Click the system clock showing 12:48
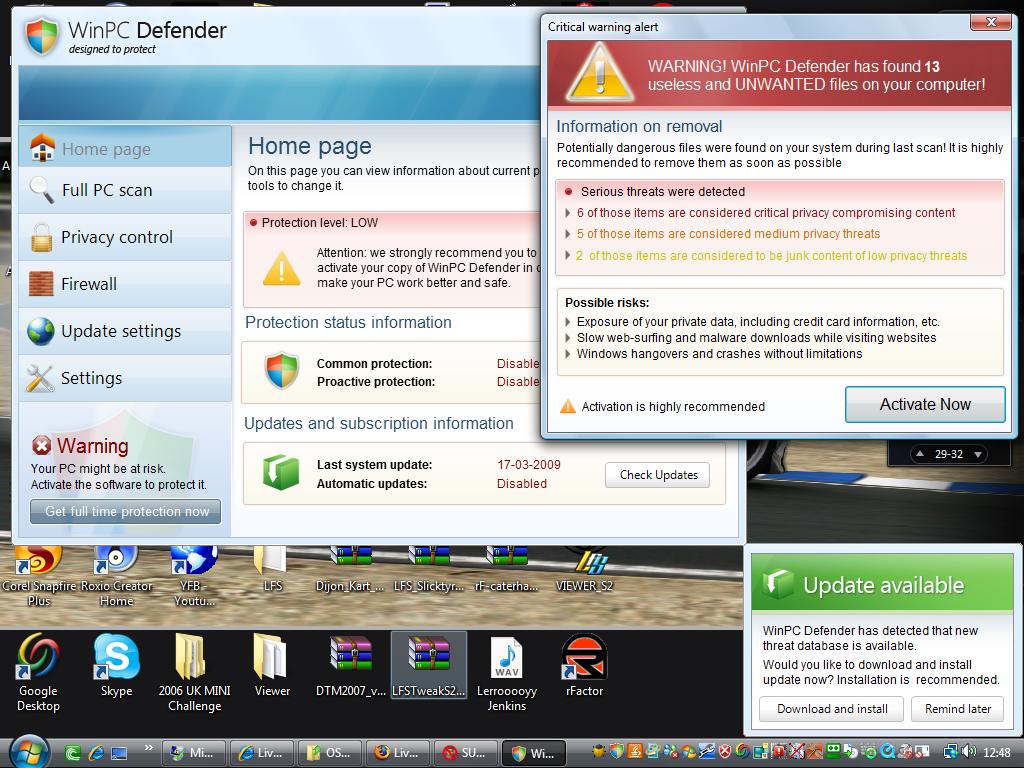1024x768 pixels. [996, 753]
